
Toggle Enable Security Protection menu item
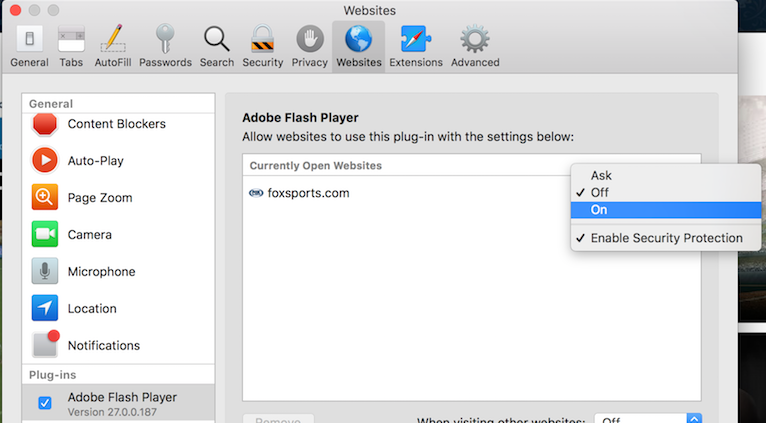point(666,238)
